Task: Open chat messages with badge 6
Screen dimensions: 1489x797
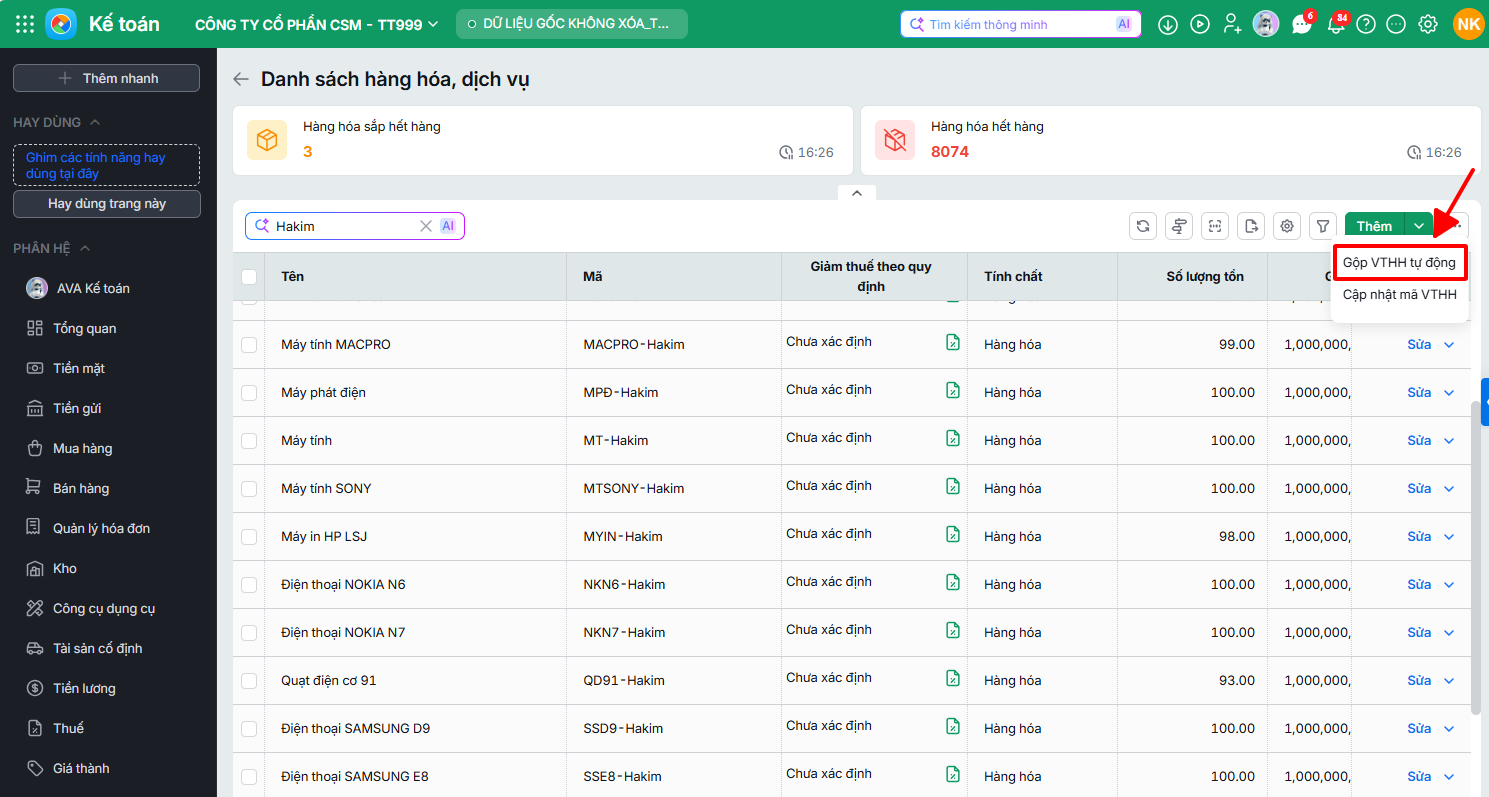Action: coord(1302,24)
